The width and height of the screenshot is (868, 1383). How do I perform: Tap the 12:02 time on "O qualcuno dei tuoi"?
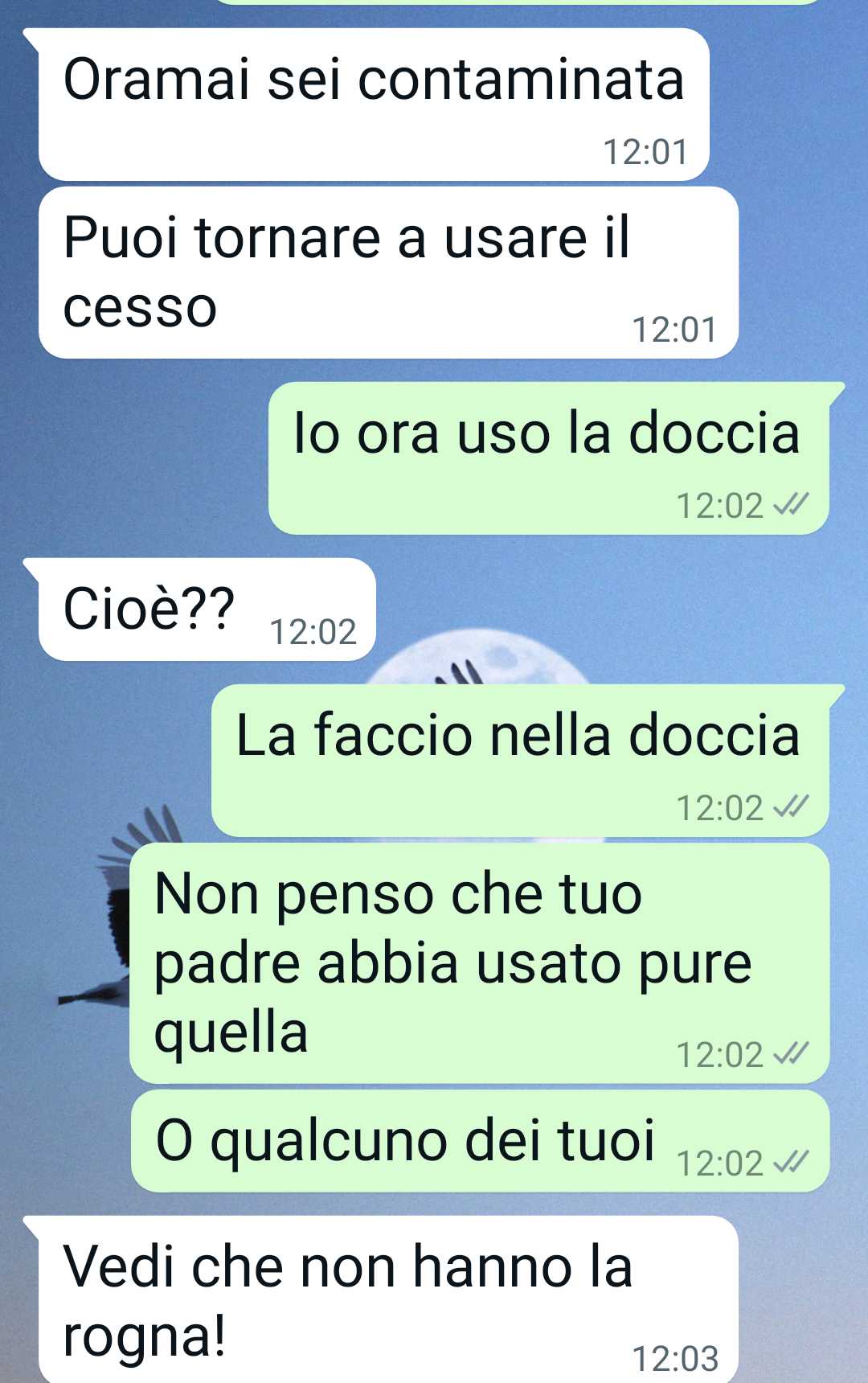point(719,1163)
